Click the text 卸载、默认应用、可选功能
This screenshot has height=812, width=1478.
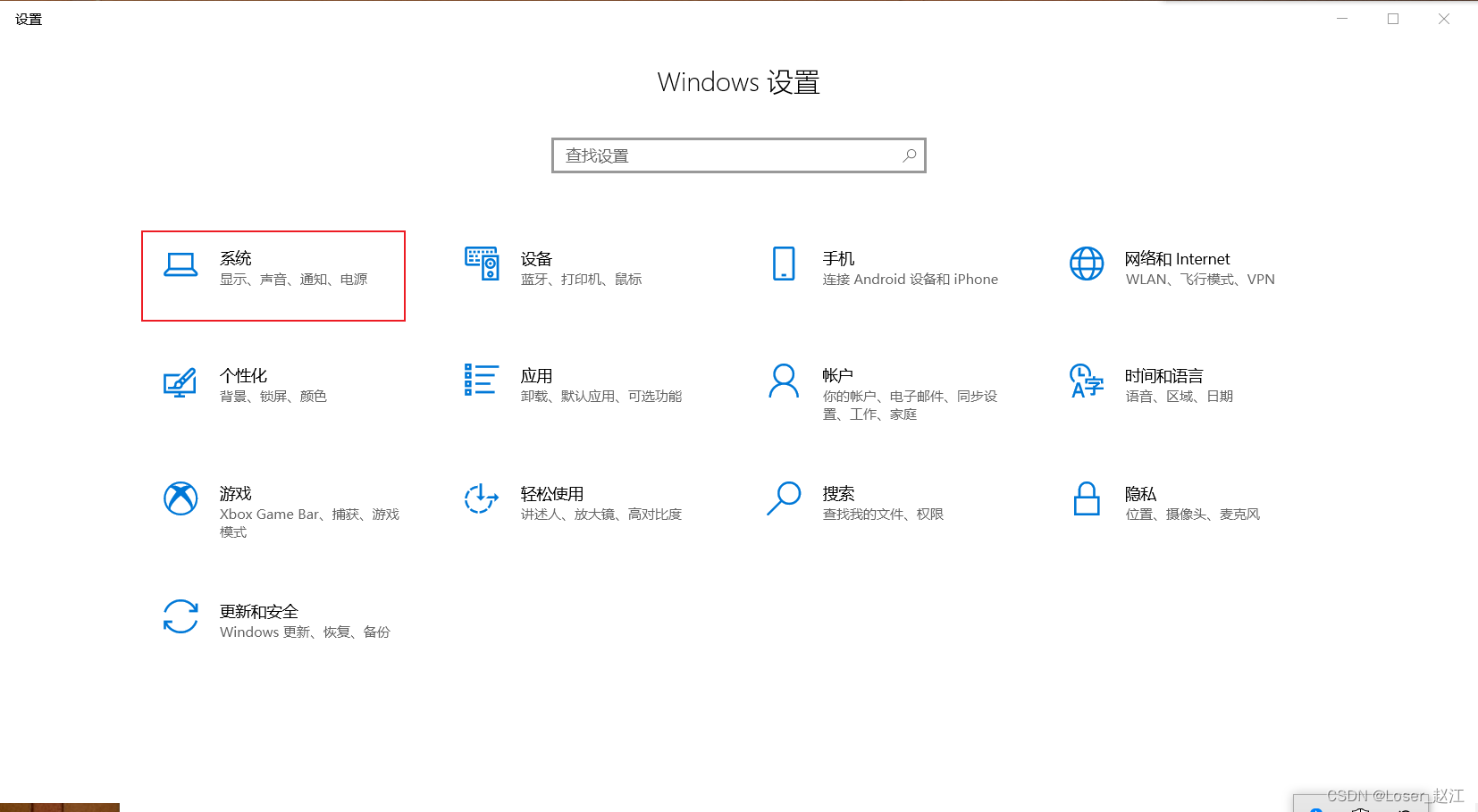[601, 397]
